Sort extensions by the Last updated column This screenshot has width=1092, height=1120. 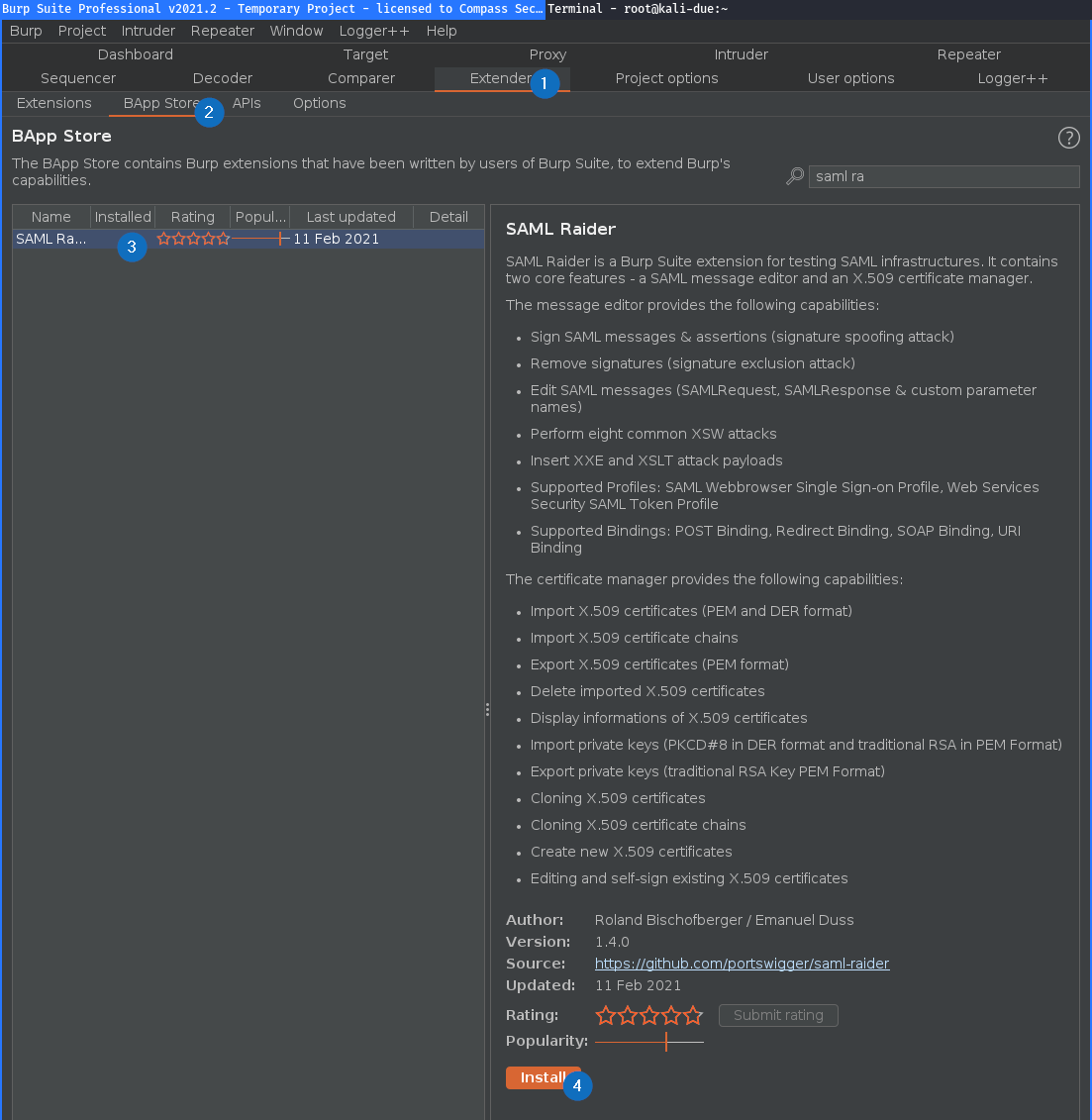(350, 216)
